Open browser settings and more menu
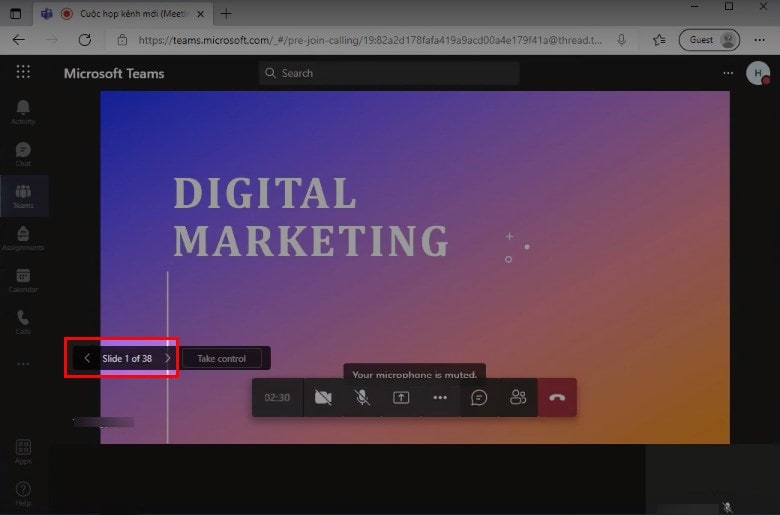Screen dimensions: 780x515 point(759,40)
